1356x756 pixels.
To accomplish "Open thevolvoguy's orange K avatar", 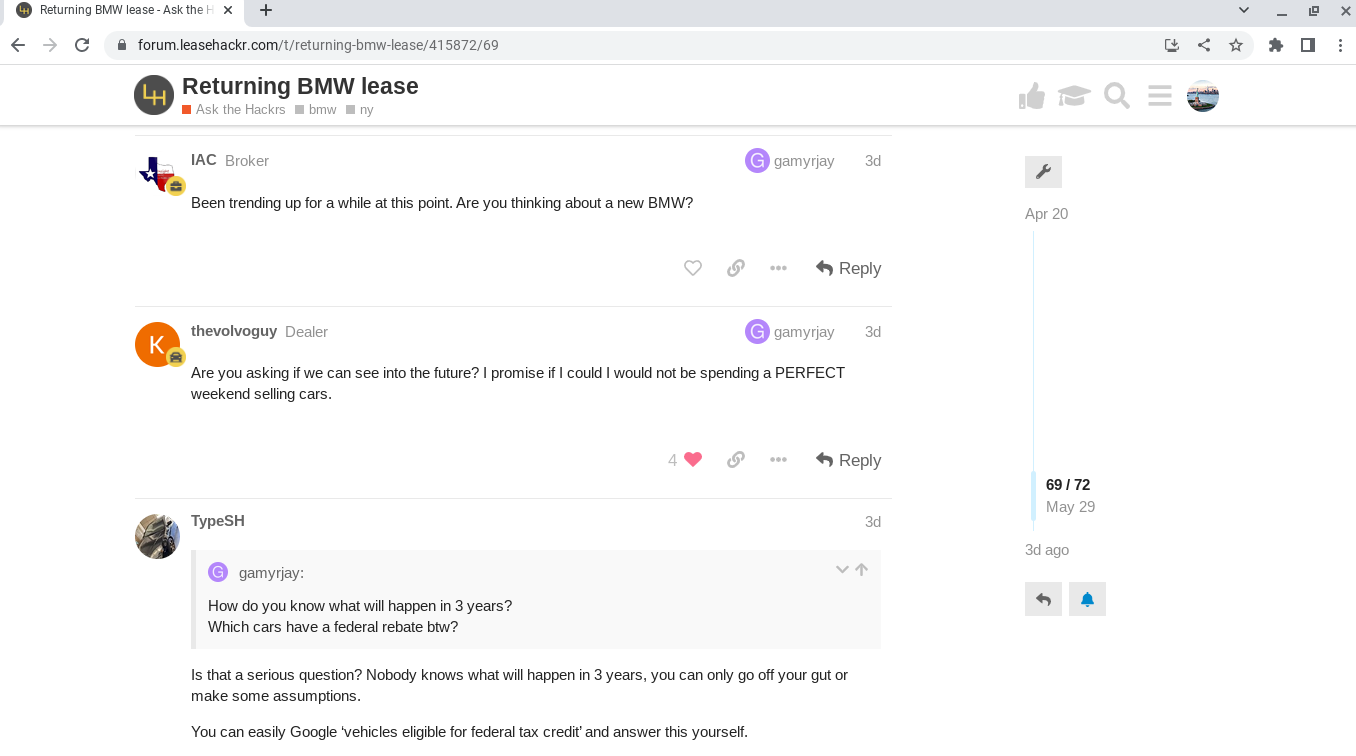I will pos(157,345).
